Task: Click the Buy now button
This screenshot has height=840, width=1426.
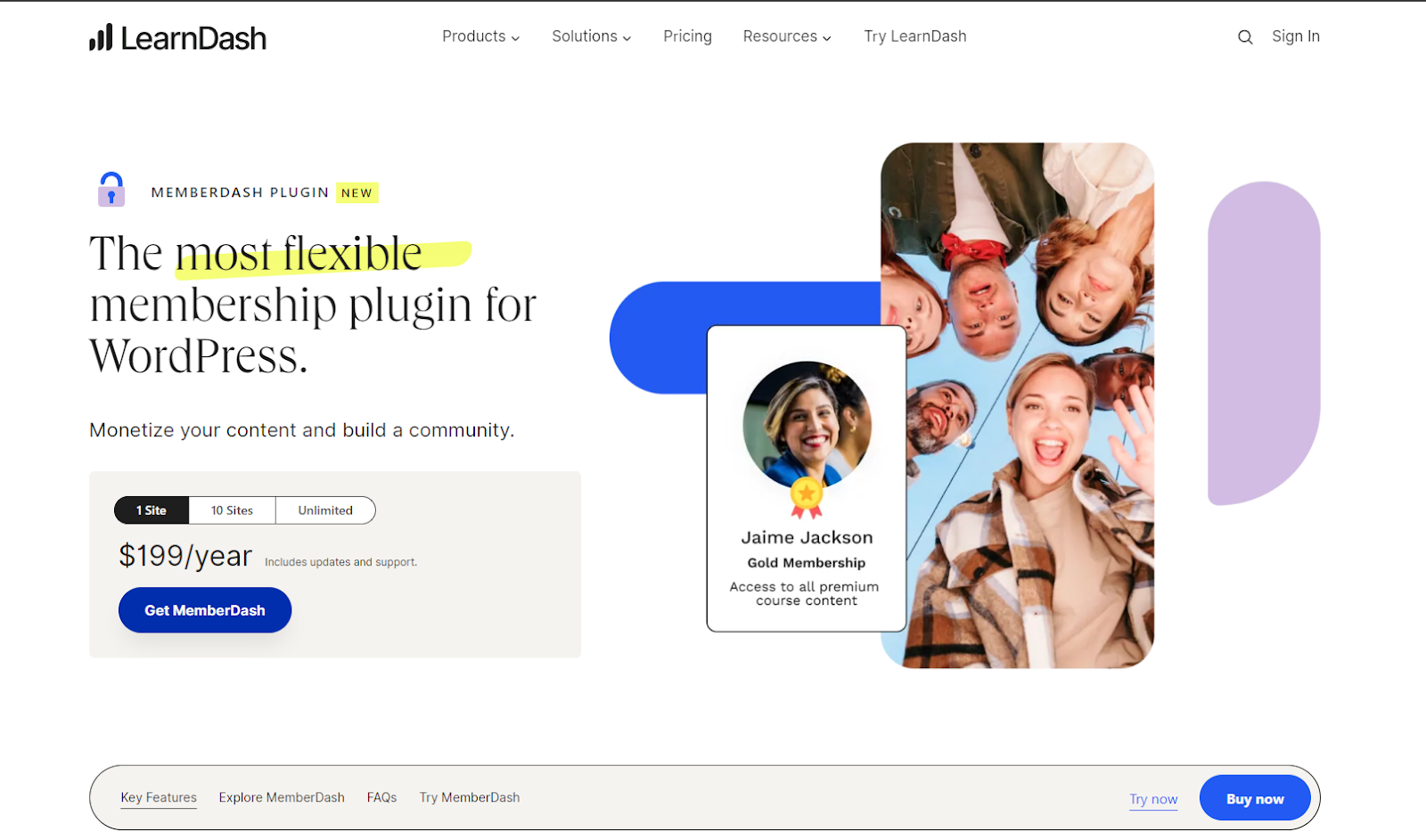Action: 1255,798
